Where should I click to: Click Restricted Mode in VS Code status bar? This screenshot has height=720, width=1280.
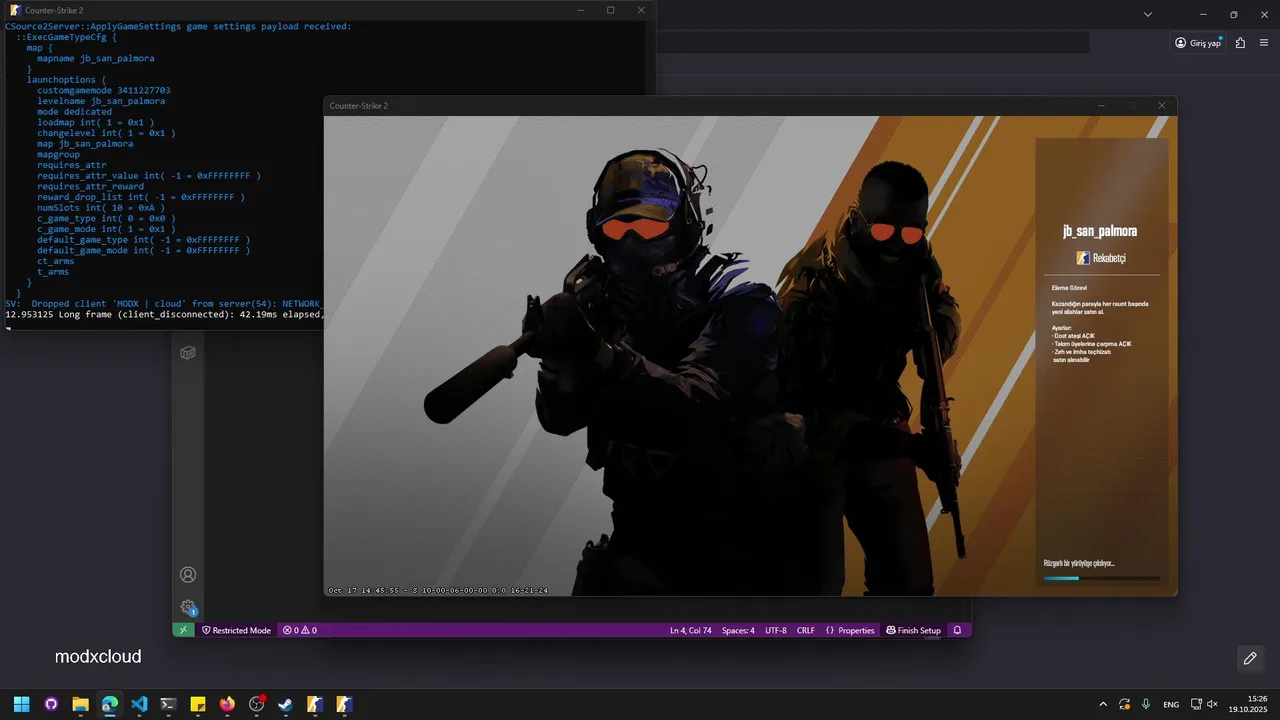(x=236, y=630)
